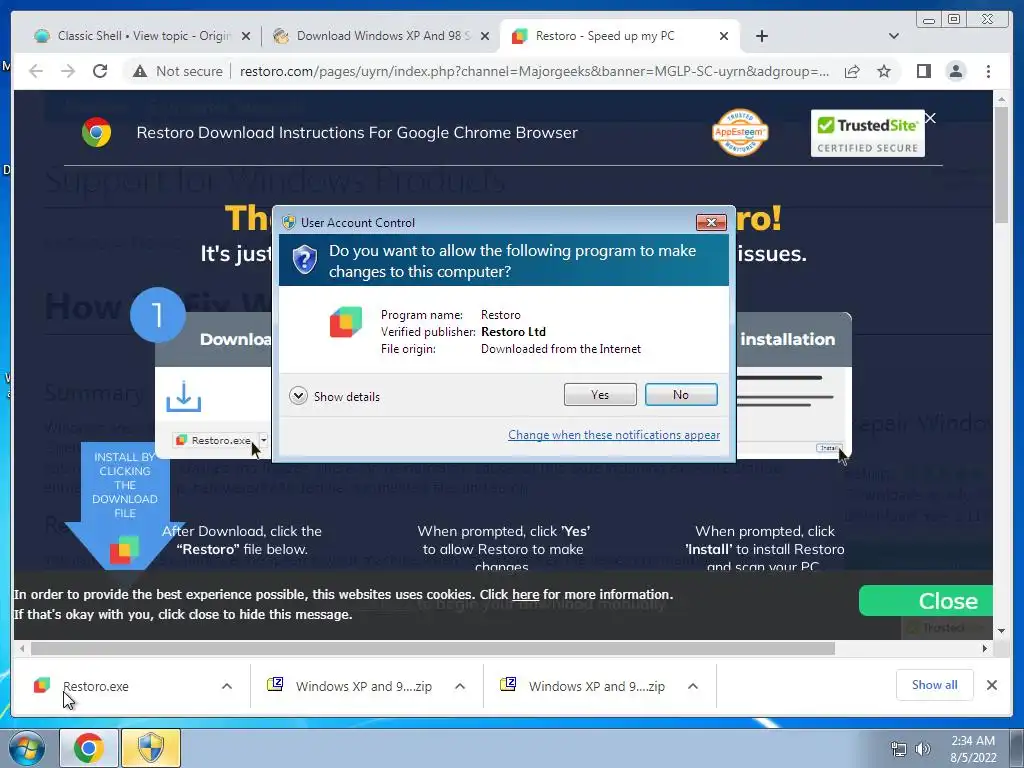This screenshot has width=1024, height=768.
Task: Go forward in browser history
Action: pyautogui.click(x=68, y=71)
